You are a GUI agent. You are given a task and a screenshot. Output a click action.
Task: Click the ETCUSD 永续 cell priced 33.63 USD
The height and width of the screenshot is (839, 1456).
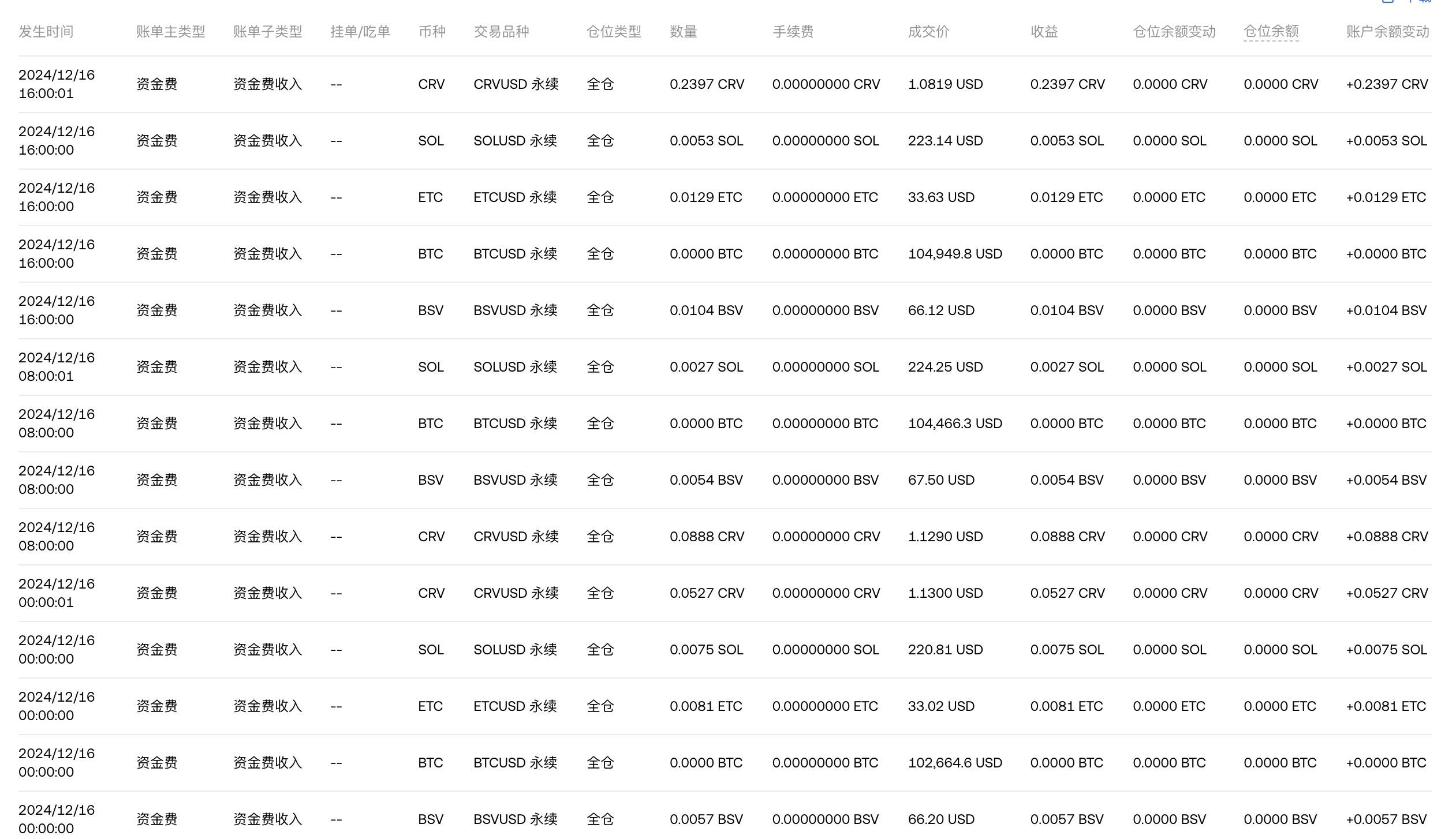click(515, 197)
